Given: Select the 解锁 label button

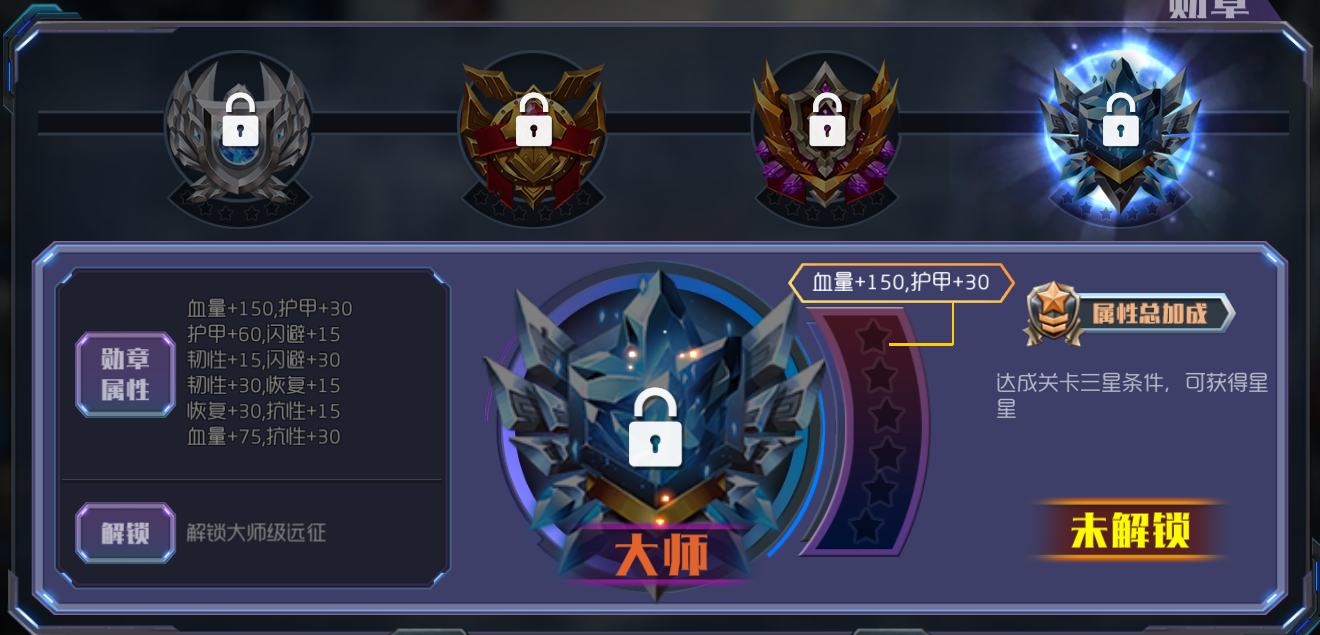Looking at the screenshot, I should [x=125, y=533].
